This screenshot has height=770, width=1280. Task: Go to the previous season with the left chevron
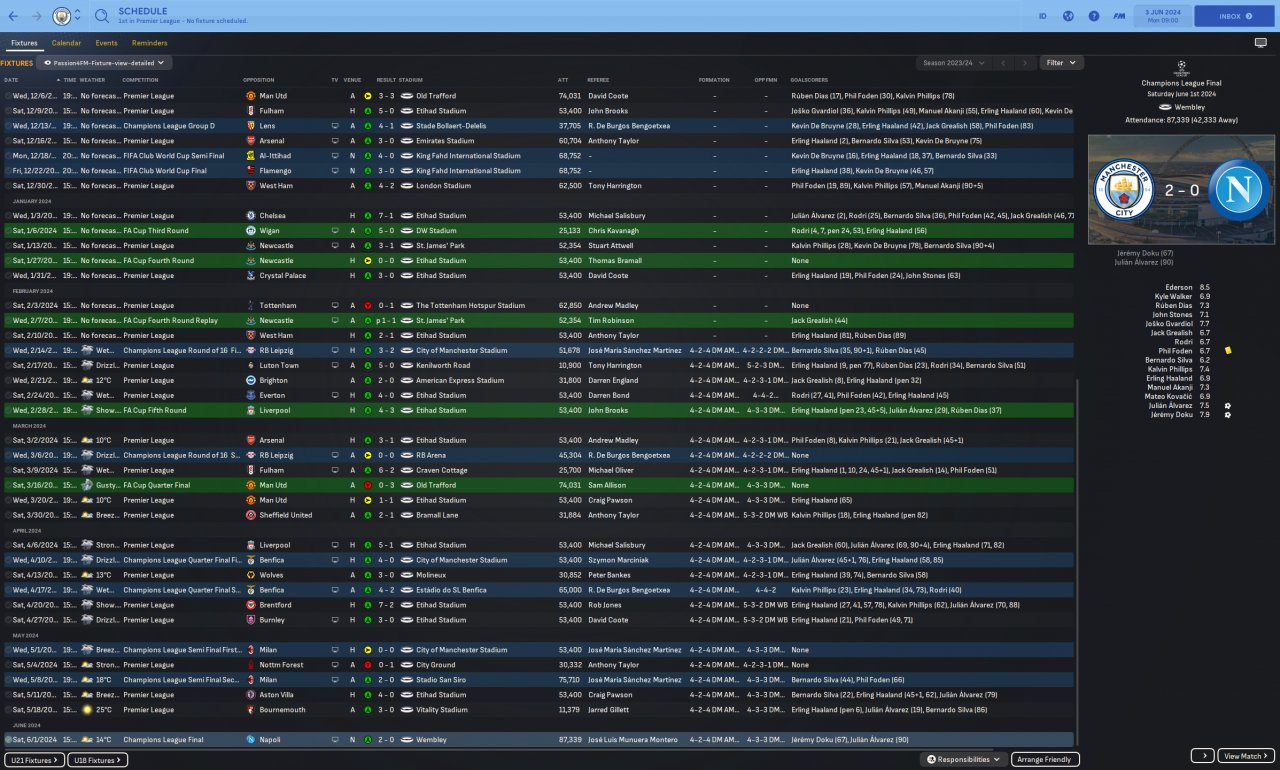click(x=1003, y=63)
